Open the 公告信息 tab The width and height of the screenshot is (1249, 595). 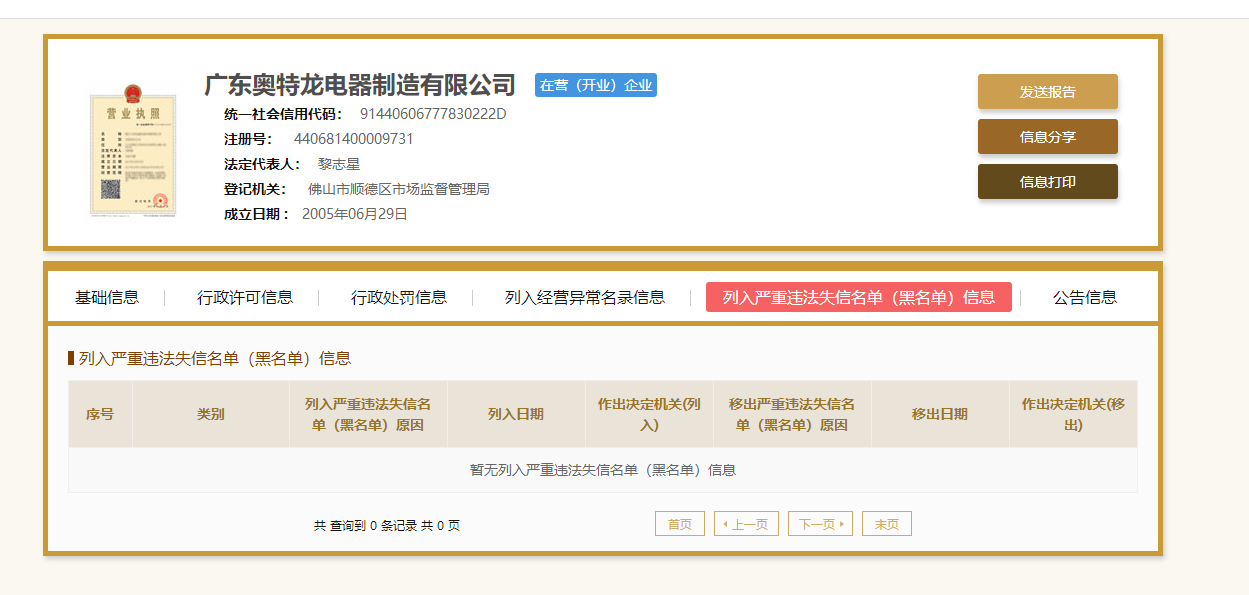point(1085,297)
